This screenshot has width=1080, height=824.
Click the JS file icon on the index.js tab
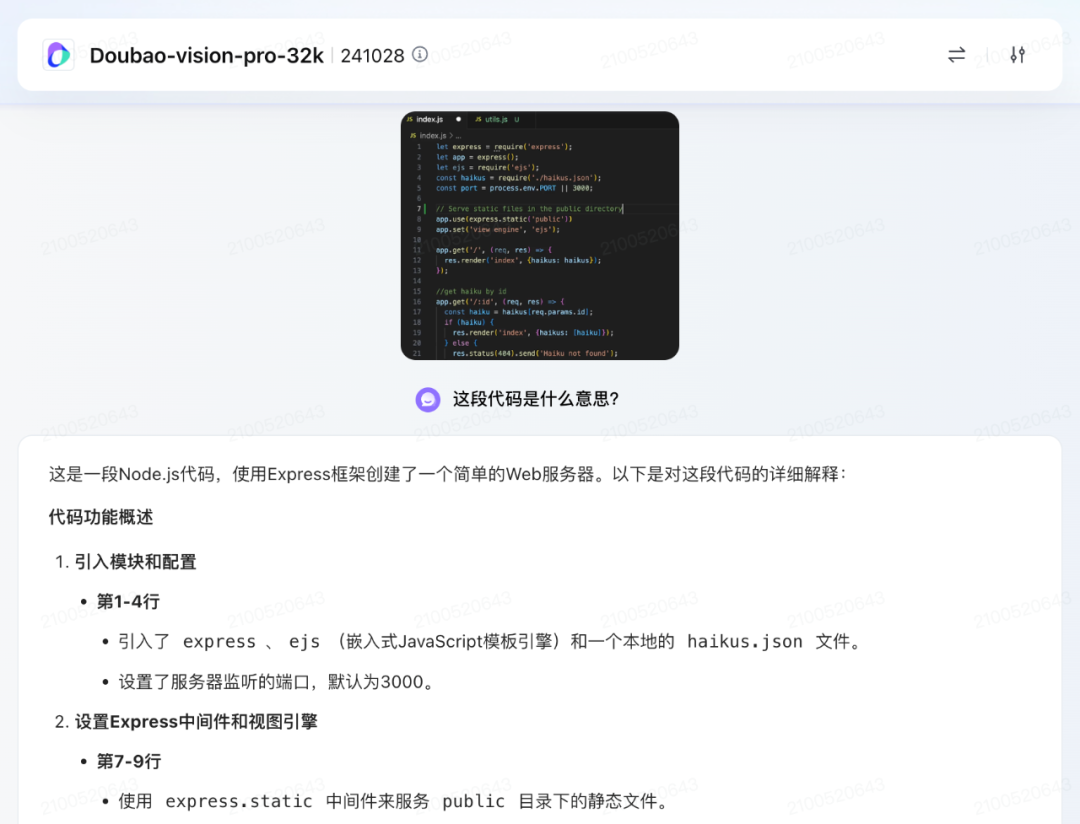410,119
